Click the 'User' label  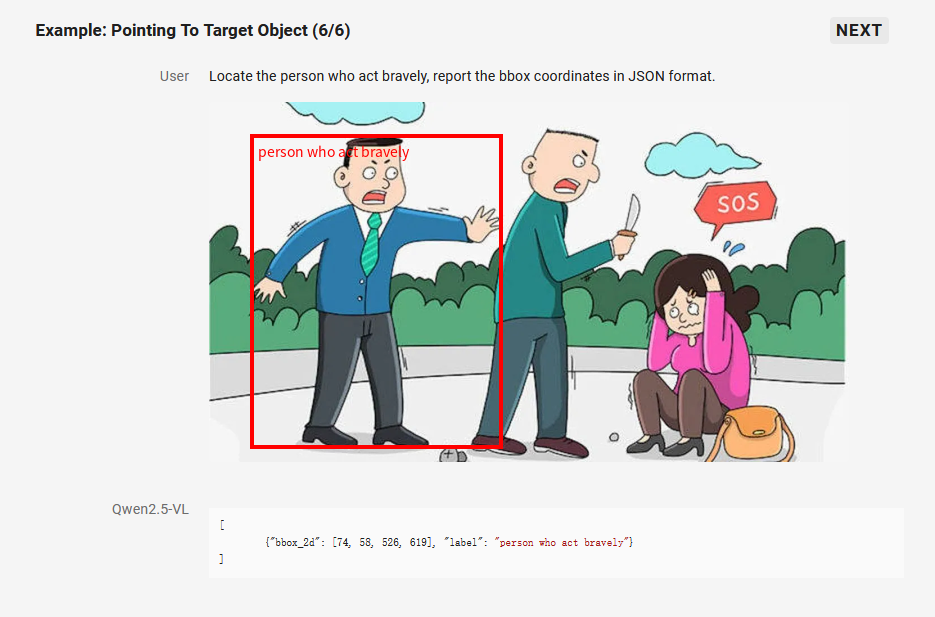174,76
